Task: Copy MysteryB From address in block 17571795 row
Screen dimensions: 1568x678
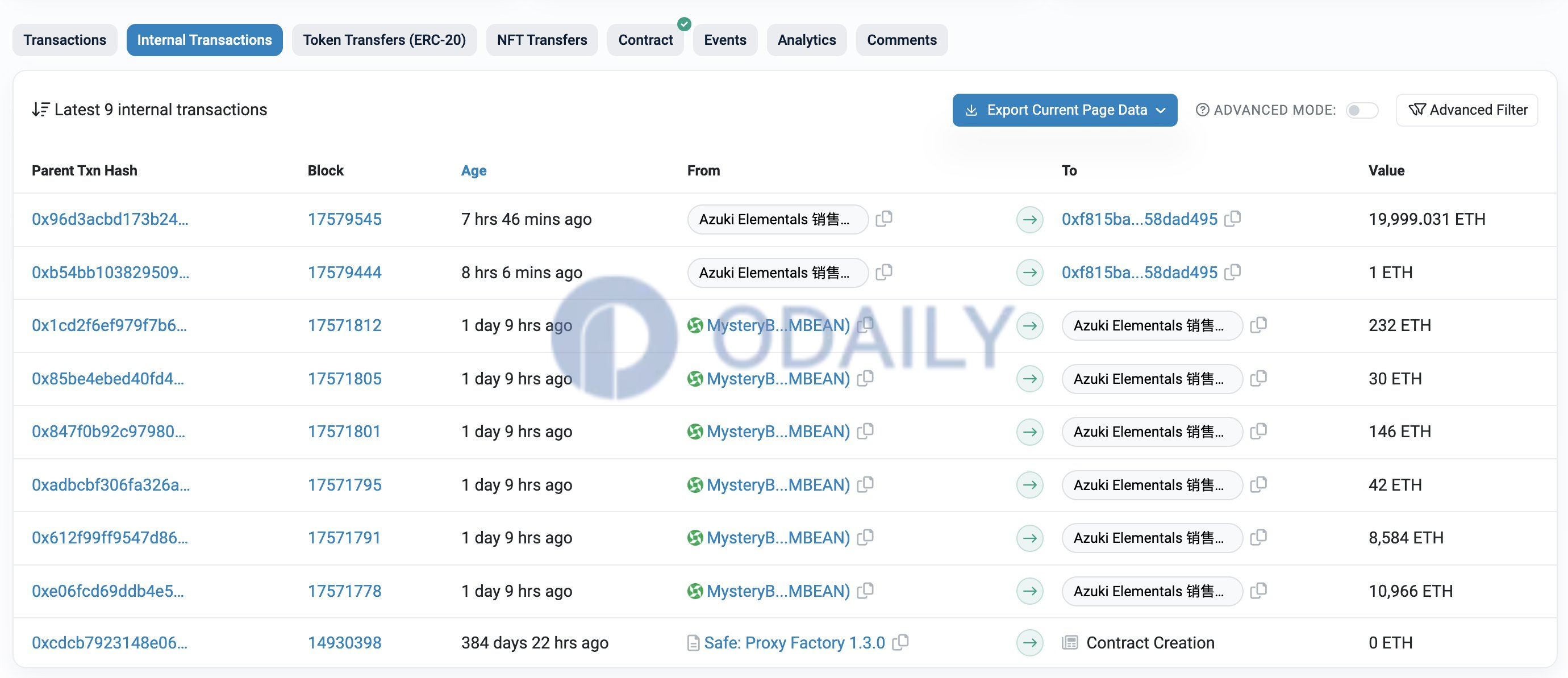Action: click(x=865, y=484)
